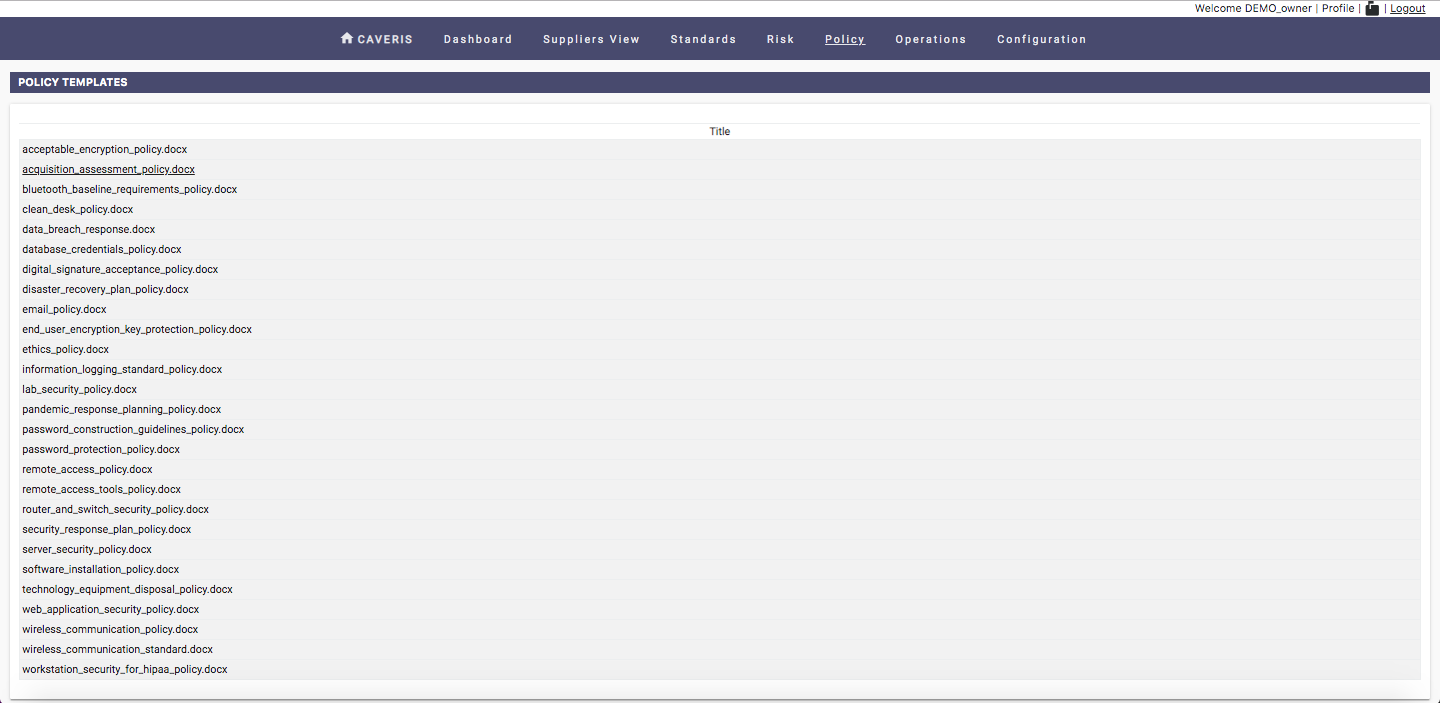Screen dimensions: 1440x703
Task: Open remote_access_tools_policy.docx
Action: point(102,489)
